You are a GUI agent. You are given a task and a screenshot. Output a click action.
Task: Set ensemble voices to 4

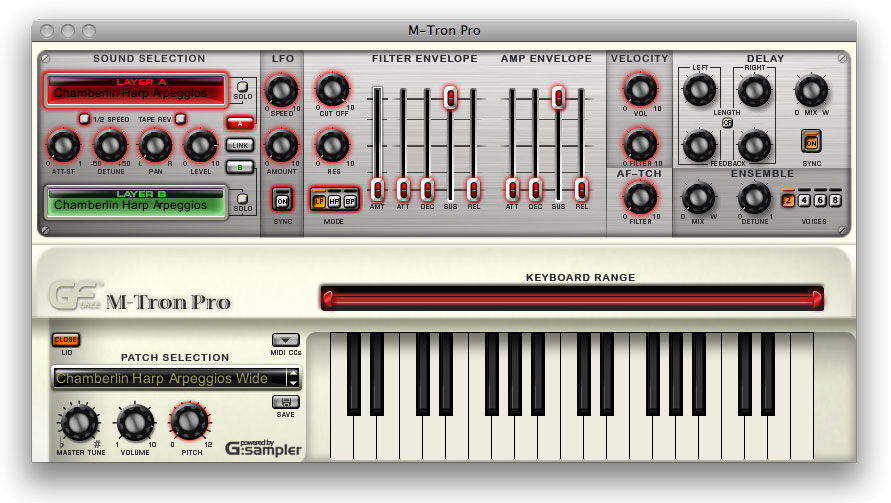coord(804,200)
